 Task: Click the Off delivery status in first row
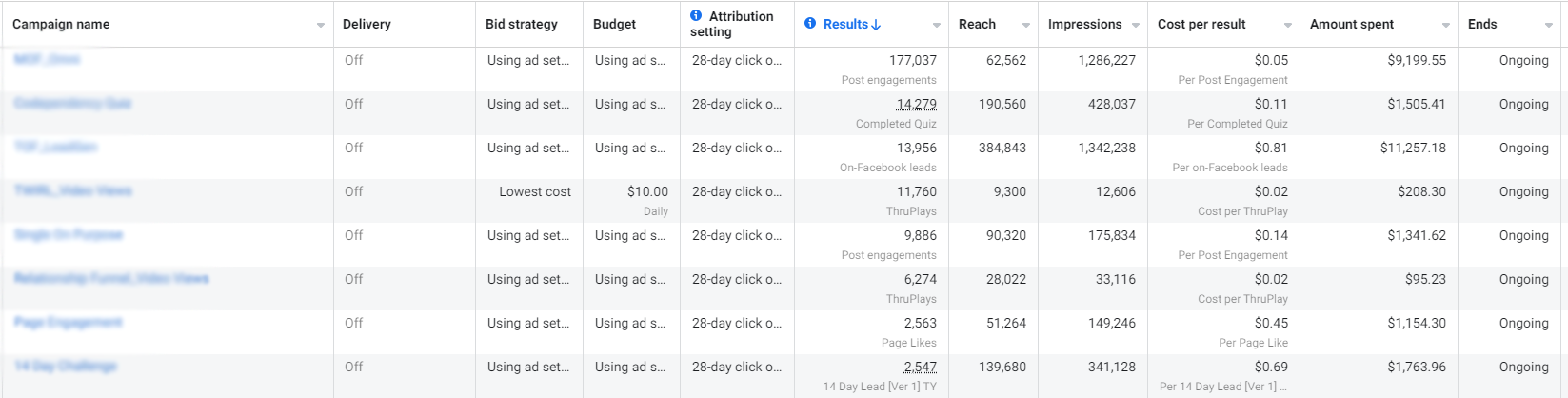coord(354,60)
